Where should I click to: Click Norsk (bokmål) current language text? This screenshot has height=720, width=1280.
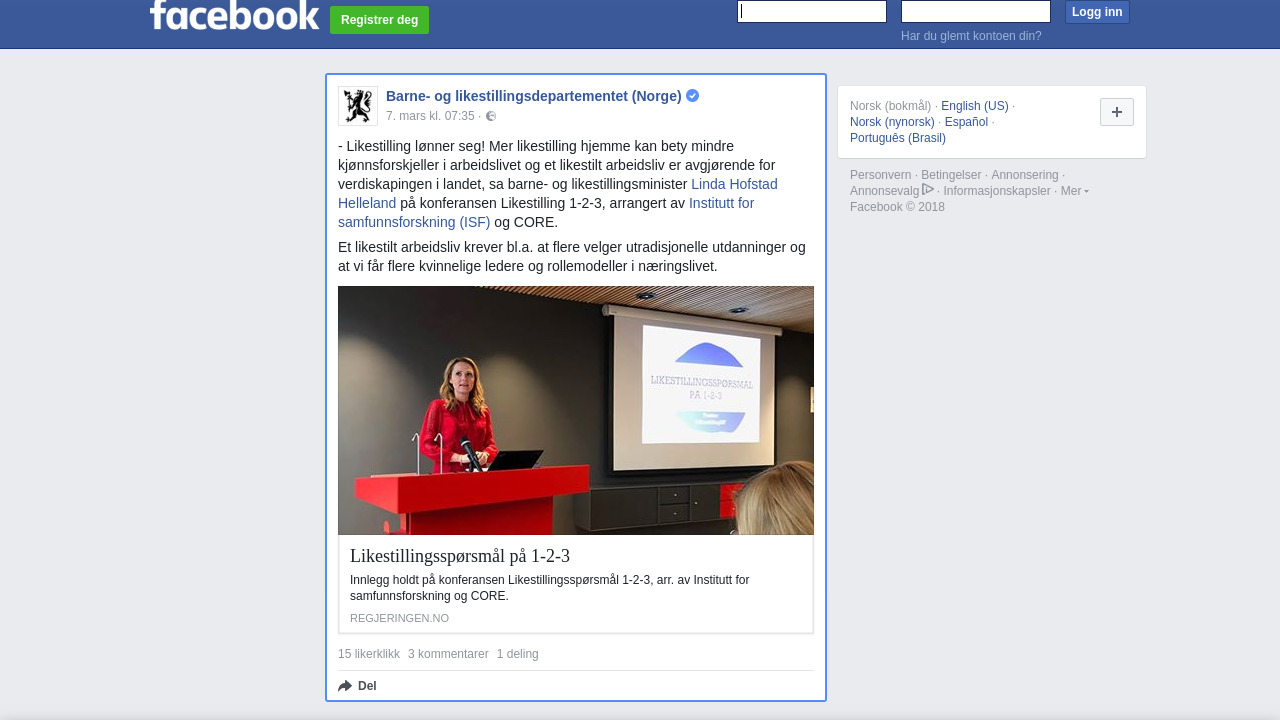(x=890, y=106)
